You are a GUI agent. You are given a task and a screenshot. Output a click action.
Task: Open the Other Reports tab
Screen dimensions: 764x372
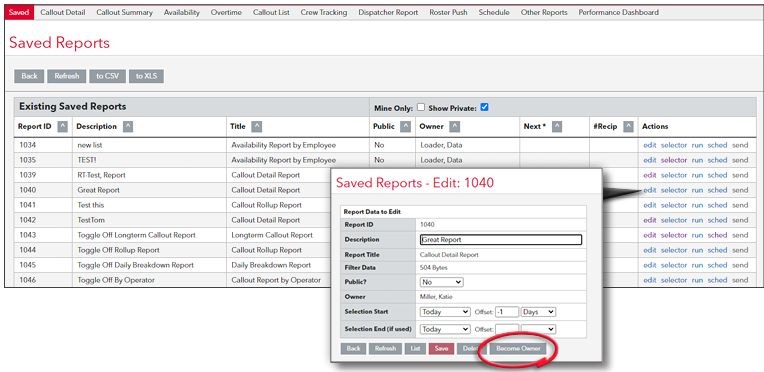(544, 13)
